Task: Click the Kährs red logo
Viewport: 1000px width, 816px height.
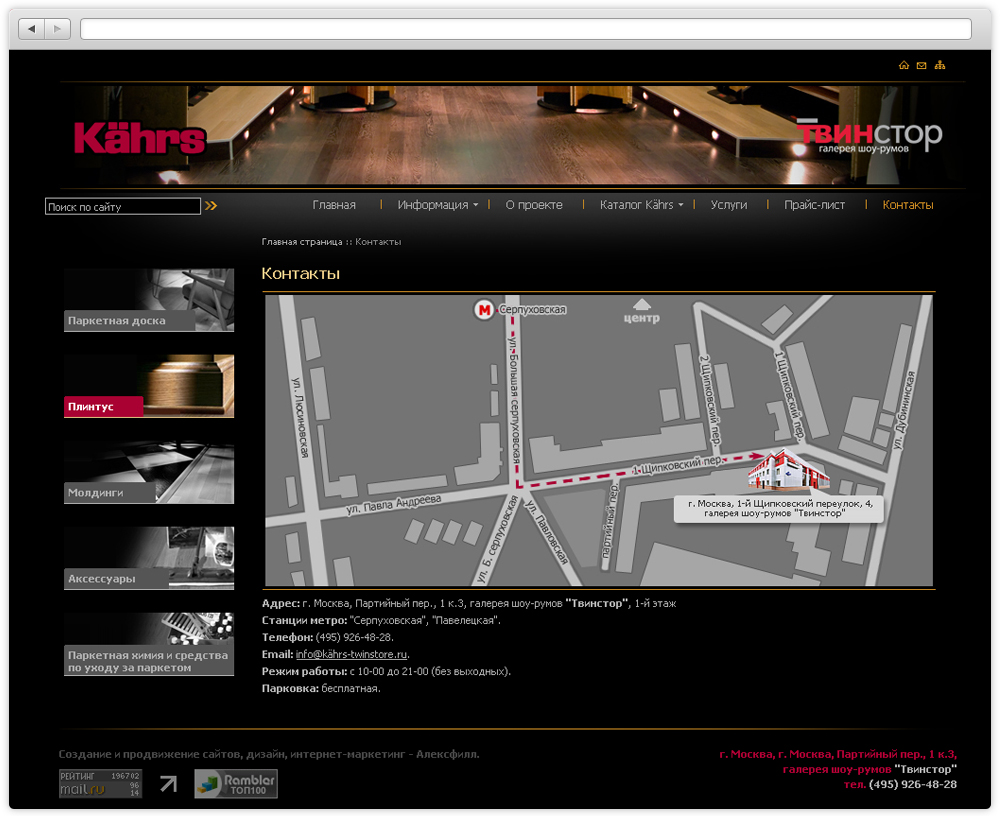Action: 140,138
